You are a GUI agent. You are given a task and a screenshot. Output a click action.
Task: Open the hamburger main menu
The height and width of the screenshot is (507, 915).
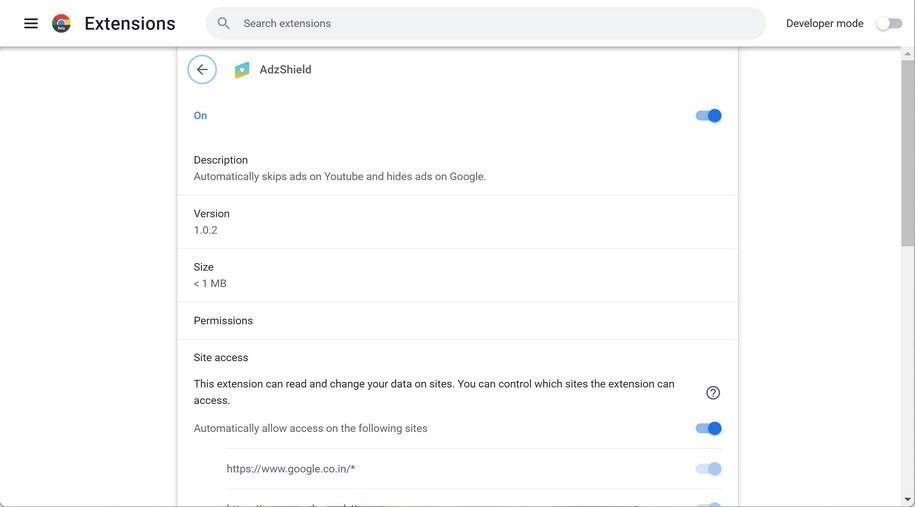coord(31,23)
